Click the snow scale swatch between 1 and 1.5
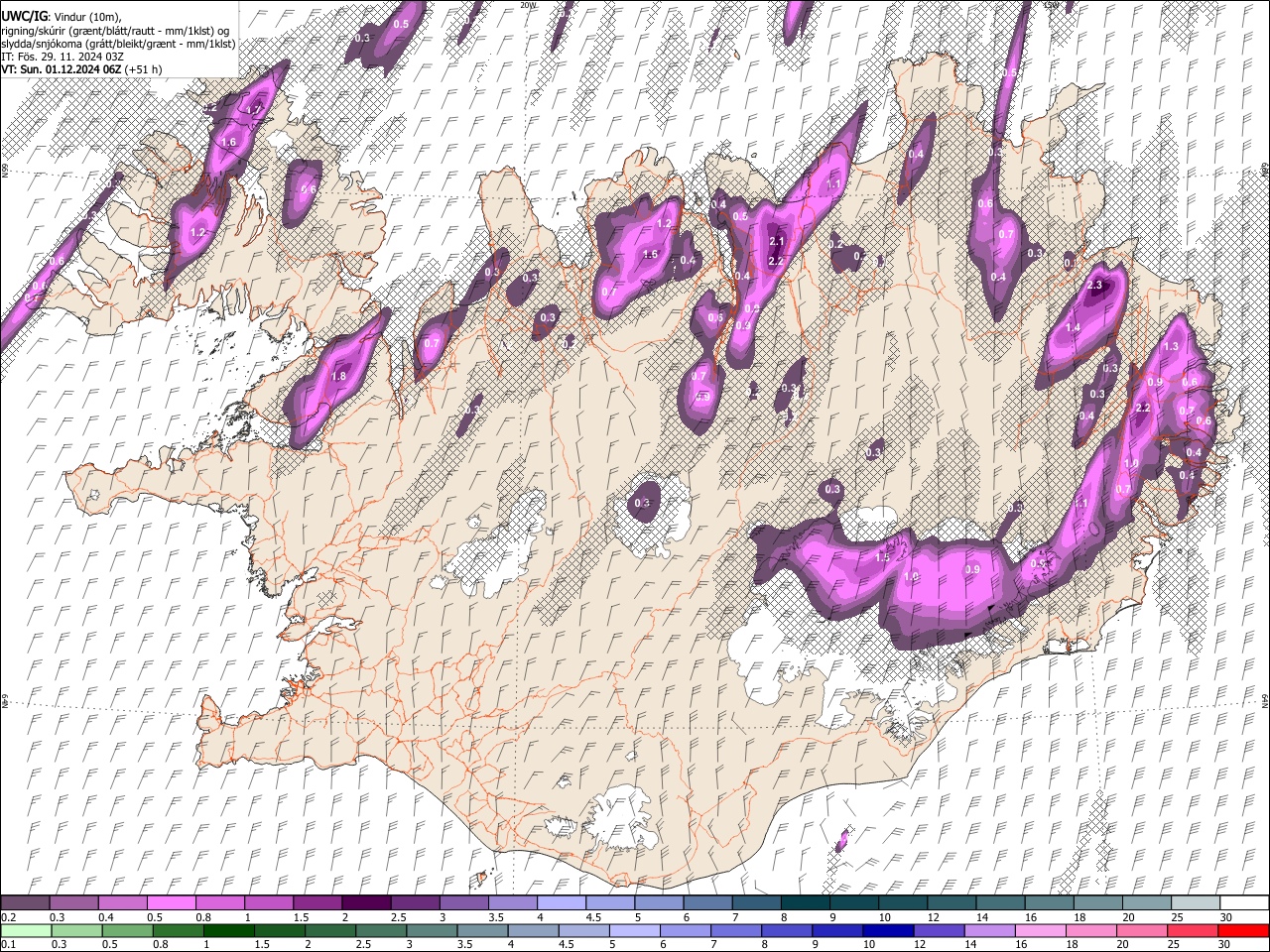This screenshot has height=952, width=1270. point(268,903)
